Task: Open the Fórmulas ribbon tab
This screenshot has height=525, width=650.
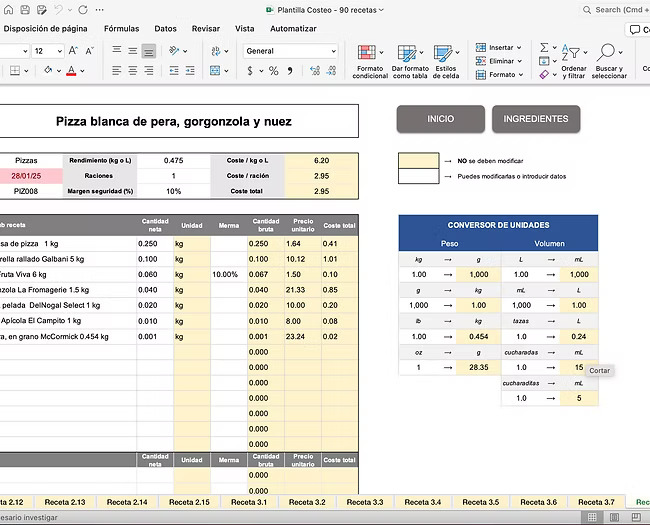Action: pos(122,29)
